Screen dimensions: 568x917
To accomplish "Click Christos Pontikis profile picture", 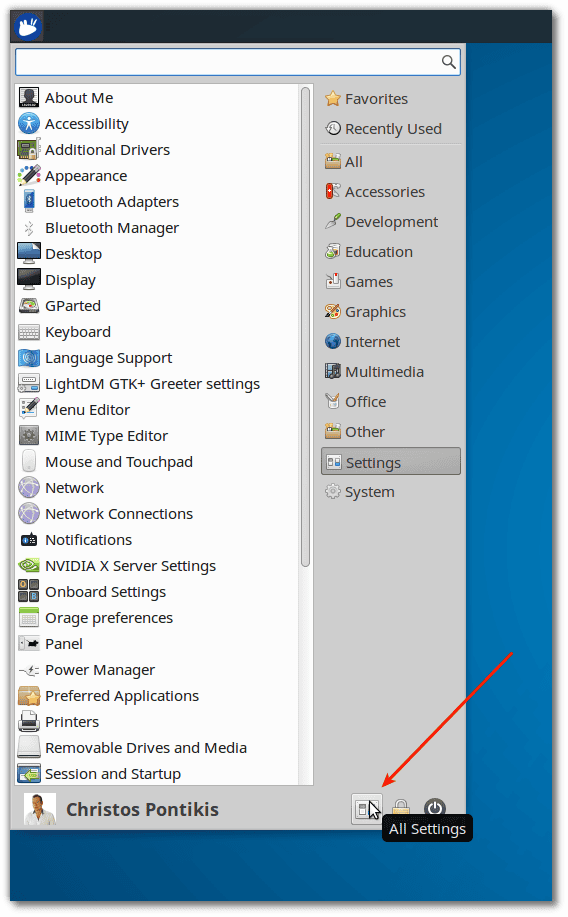I will click(x=40, y=809).
